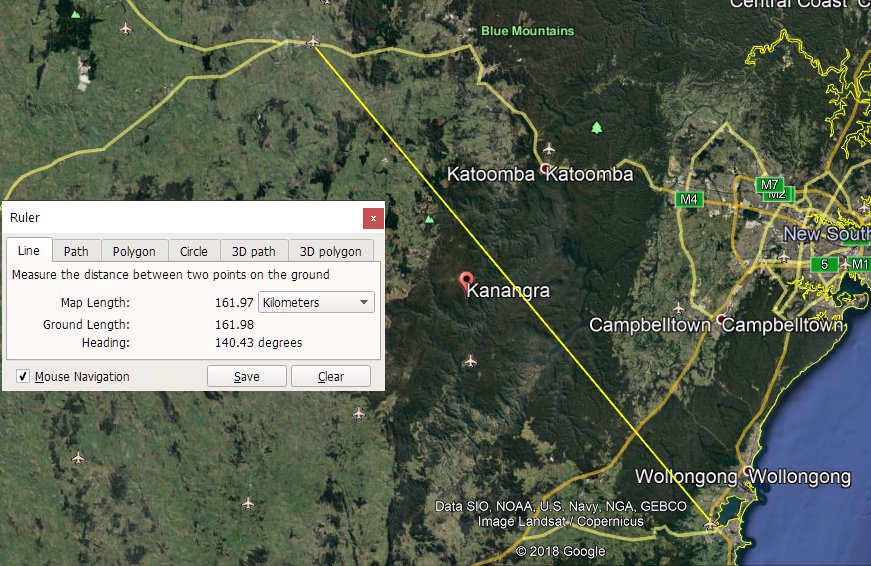Image resolution: width=871 pixels, height=566 pixels.
Task: Click the red Kanangra placemark pin
Action: coord(467,281)
